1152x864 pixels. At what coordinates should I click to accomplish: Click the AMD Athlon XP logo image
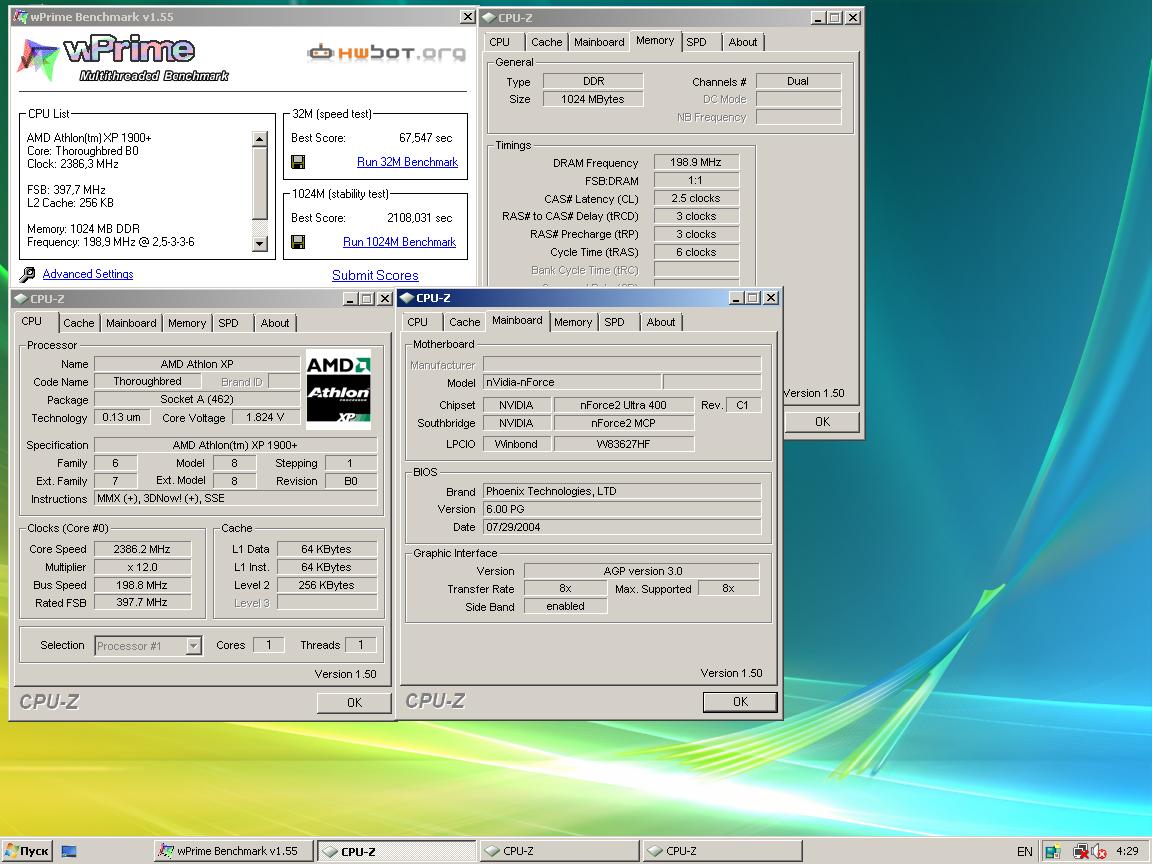(339, 389)
